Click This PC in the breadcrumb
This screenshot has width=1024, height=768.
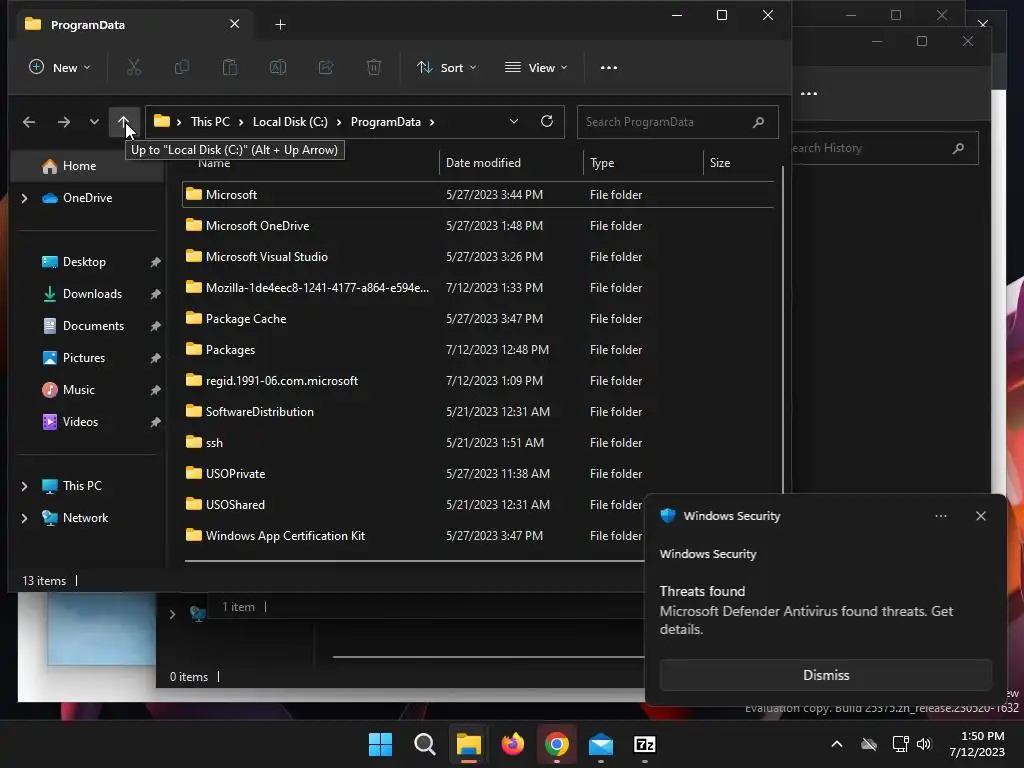click(210, 122)
